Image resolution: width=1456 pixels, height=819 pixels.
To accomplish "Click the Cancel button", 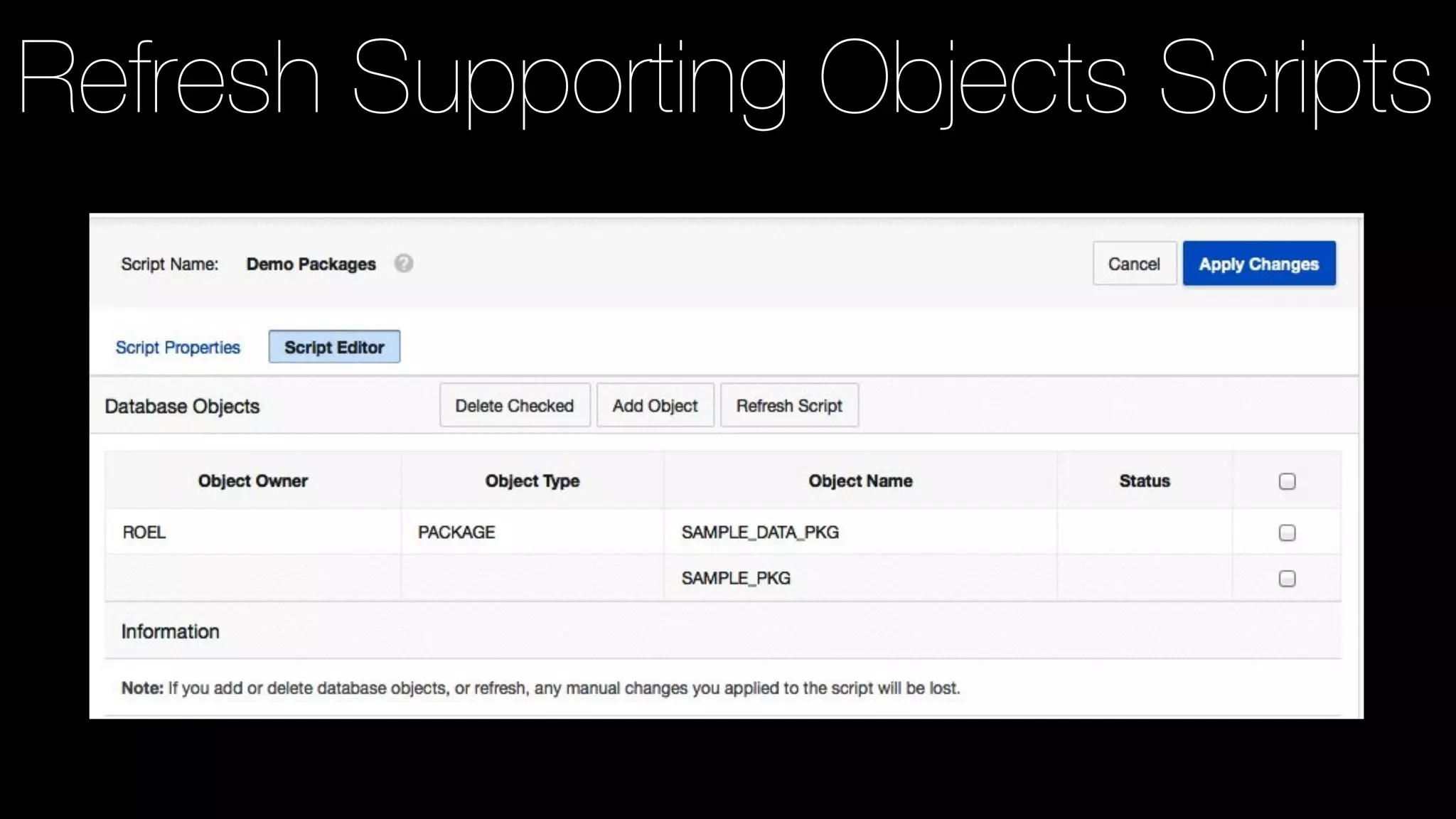I will (x=1134, y=264).
